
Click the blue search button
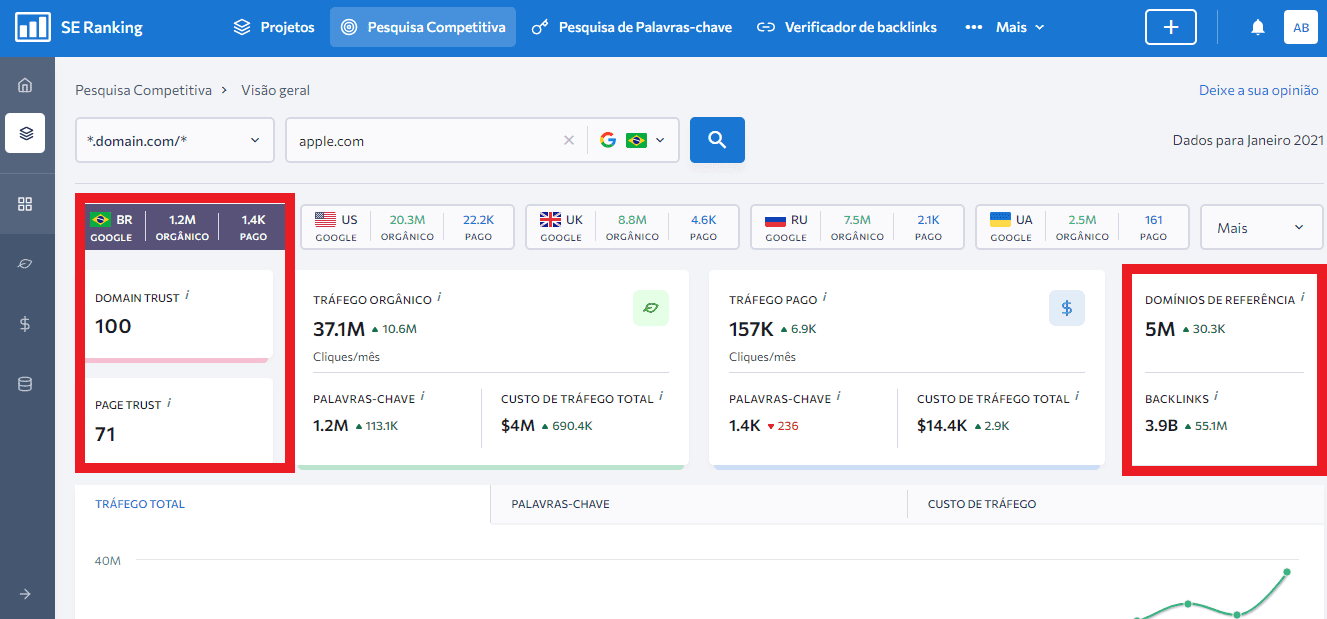point(717,140)
